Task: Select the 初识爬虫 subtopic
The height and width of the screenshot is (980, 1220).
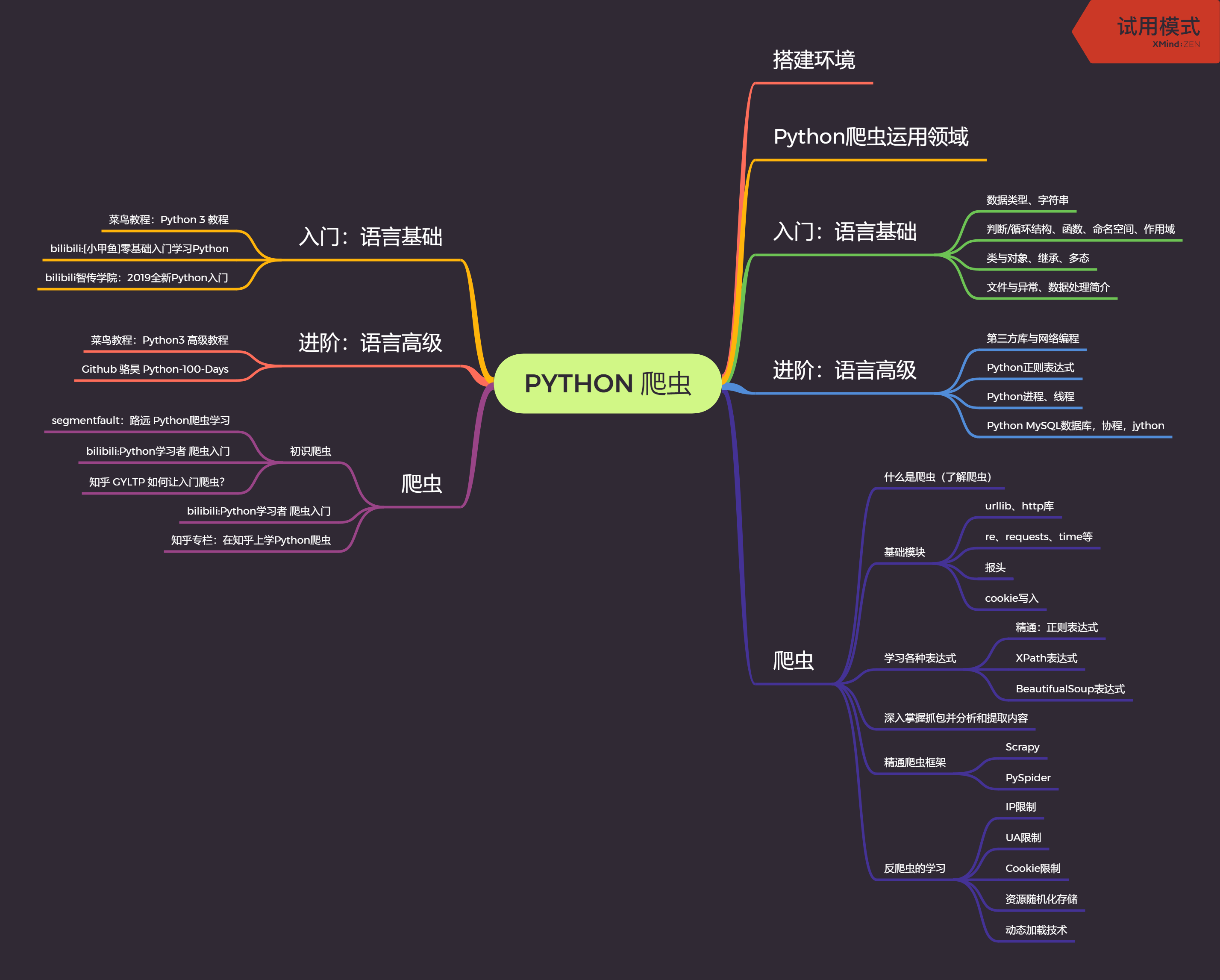Action: [310, 451]
